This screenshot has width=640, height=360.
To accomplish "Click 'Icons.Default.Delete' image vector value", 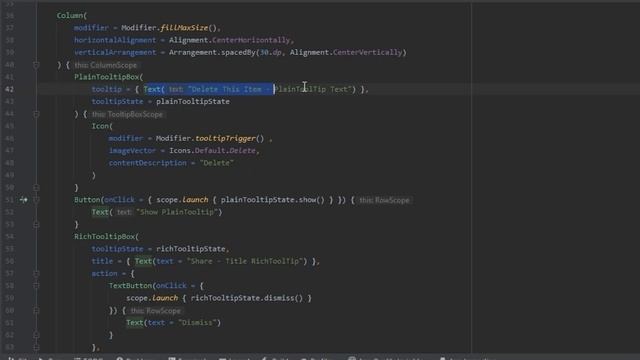I will [212, 150].
